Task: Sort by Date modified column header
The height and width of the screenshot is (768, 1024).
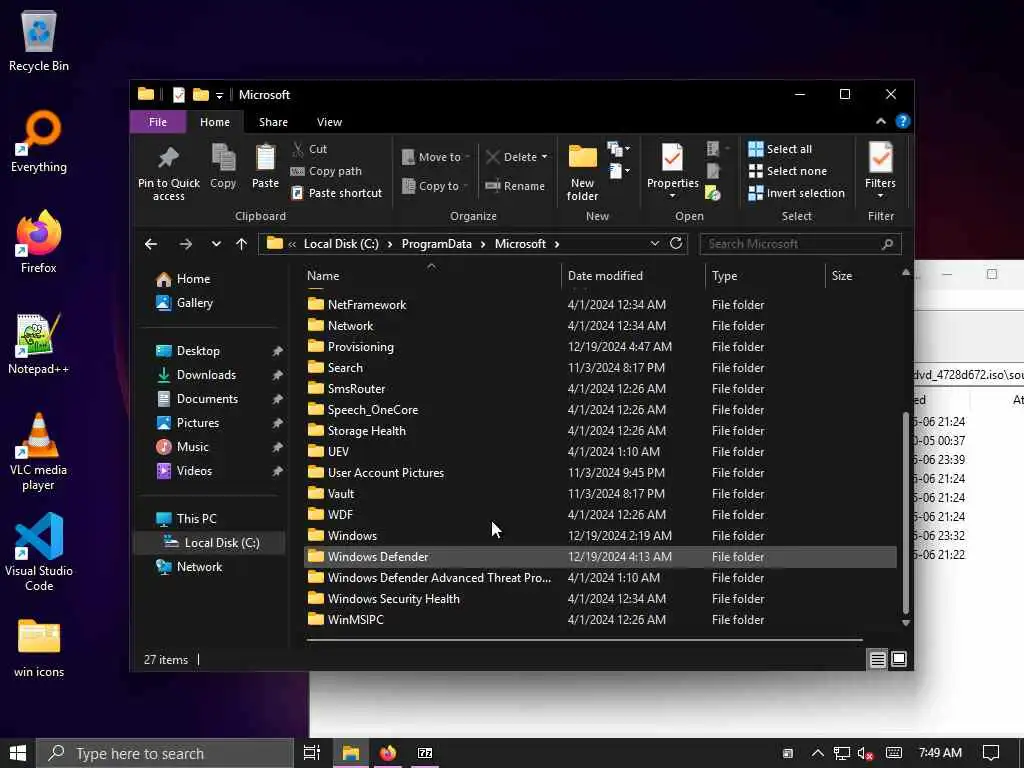Action: tap(633, 276)
